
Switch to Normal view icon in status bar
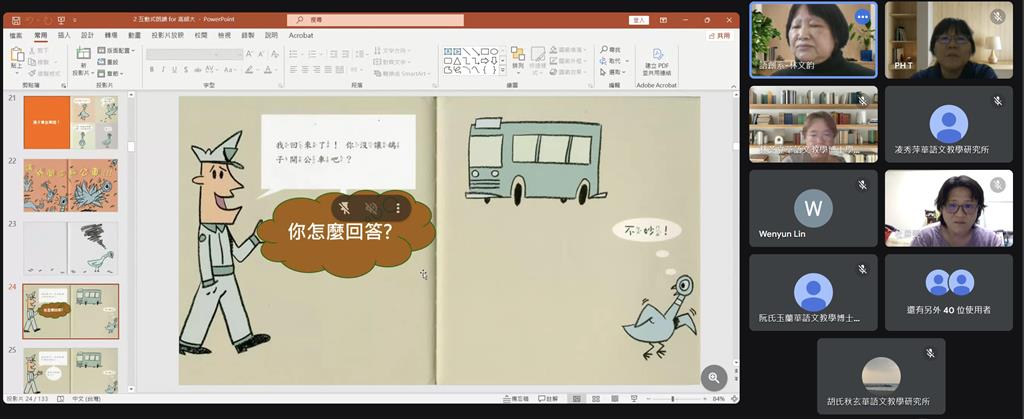point(577,399)
